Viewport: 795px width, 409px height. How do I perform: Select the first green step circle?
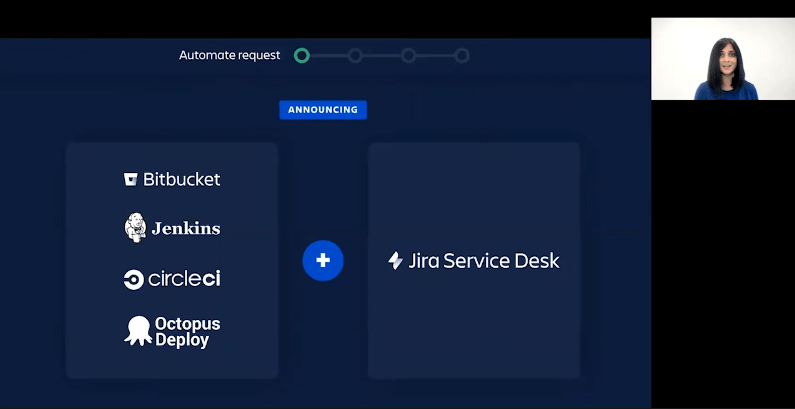coord(302,56)
